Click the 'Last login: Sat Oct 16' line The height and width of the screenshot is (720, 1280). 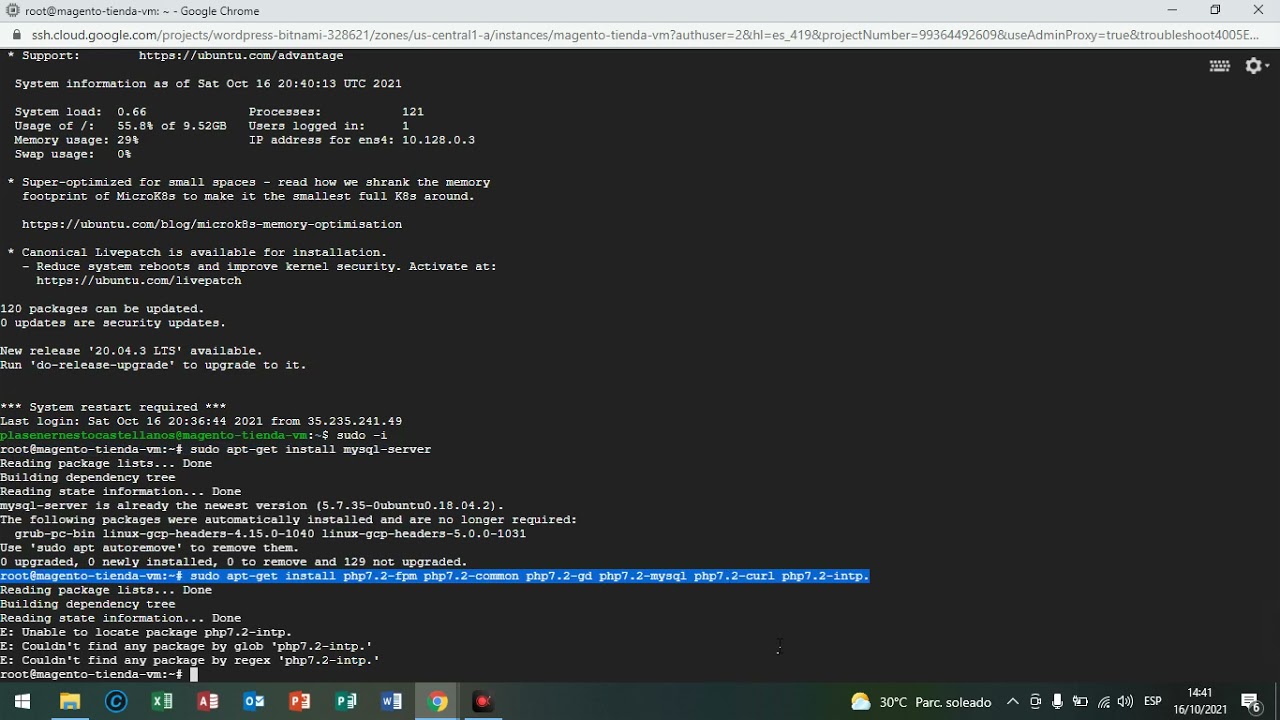pyautogui.click(x=201, y=421)
